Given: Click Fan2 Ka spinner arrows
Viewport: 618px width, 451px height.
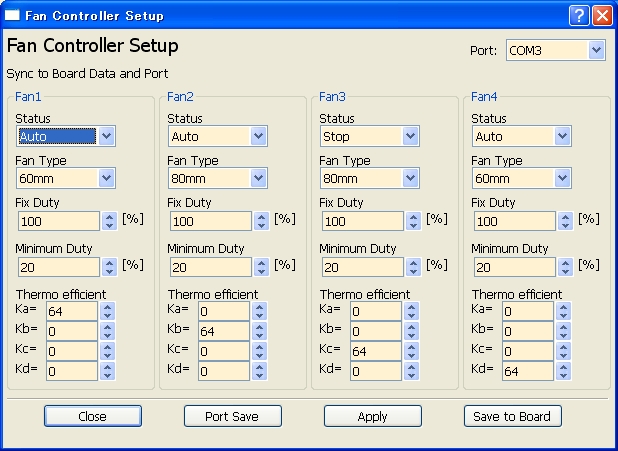Looking at the screenshot, I should coord(259,311).
